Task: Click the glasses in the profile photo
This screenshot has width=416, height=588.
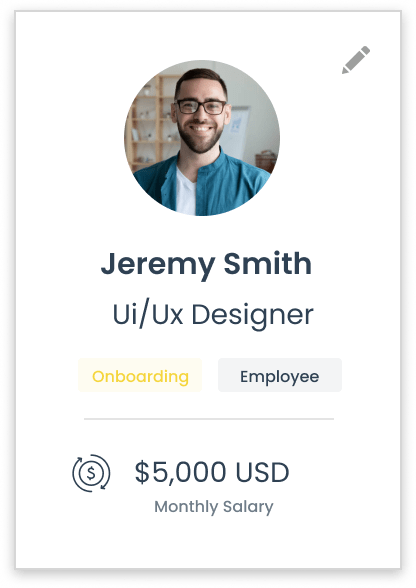Action: point(201,107)
